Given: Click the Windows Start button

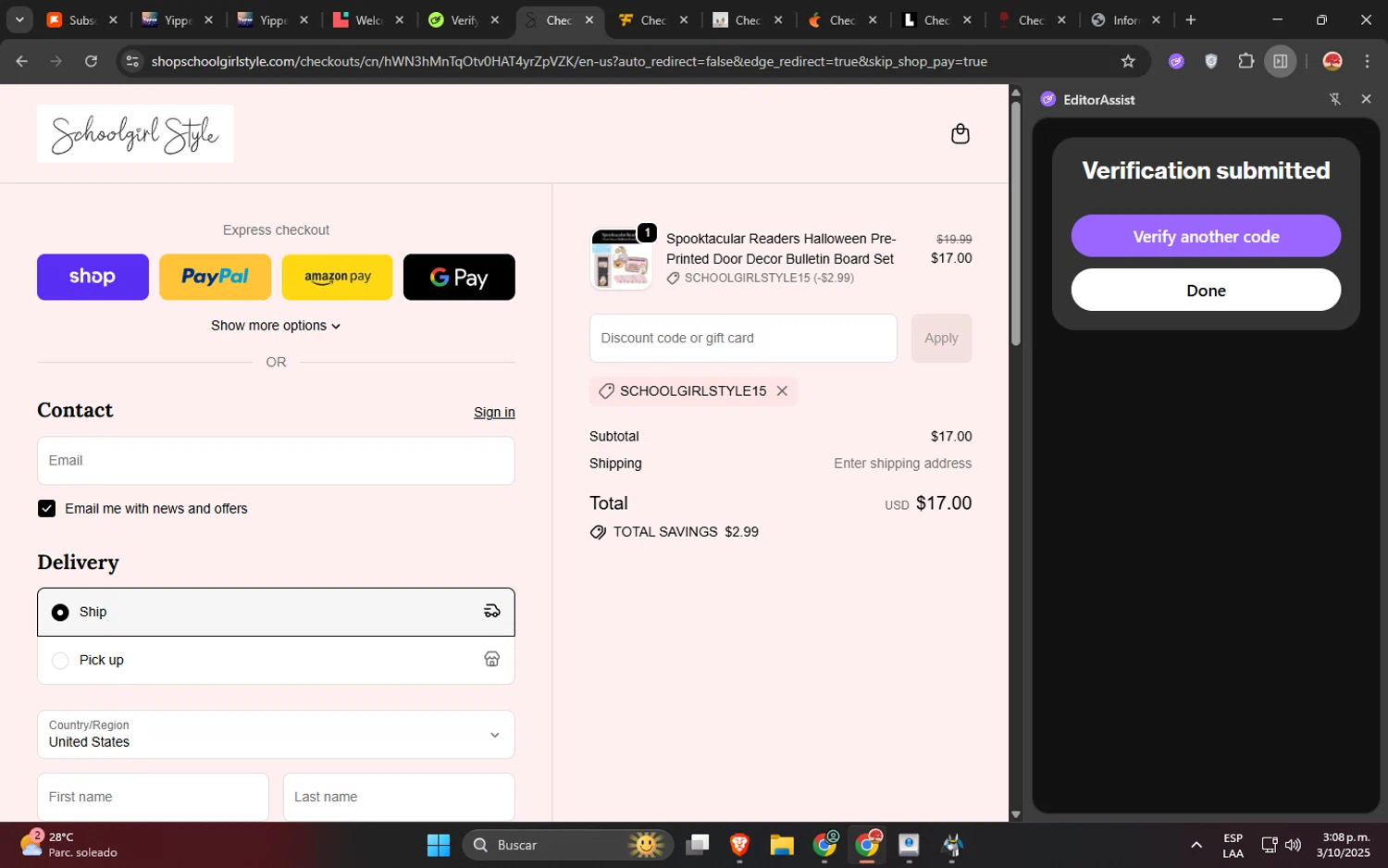Looking at the screenshot, I should coord(439,845).
